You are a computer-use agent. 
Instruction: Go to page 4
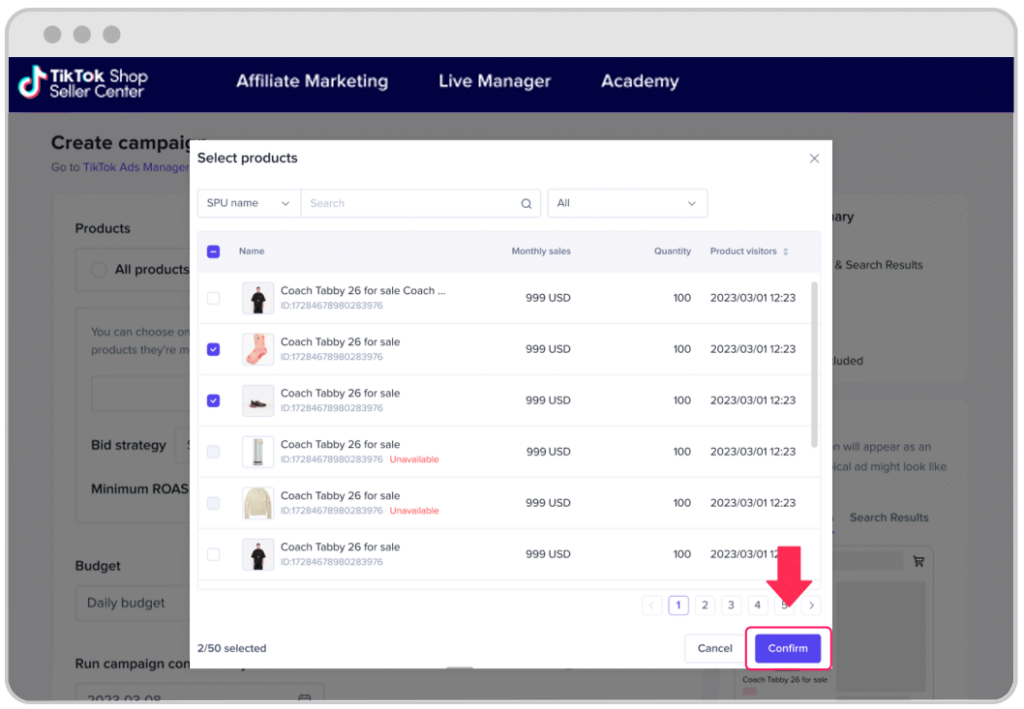pos(758,605)
